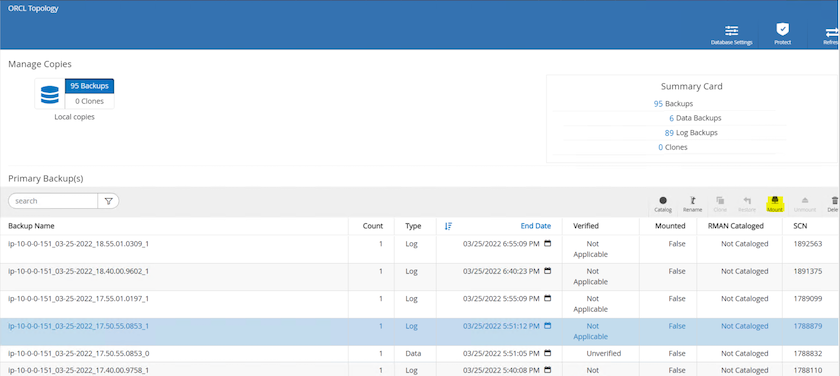Select the 95 Backups tab
Viewport: 840px width, 376px height.
coord(89,86)
